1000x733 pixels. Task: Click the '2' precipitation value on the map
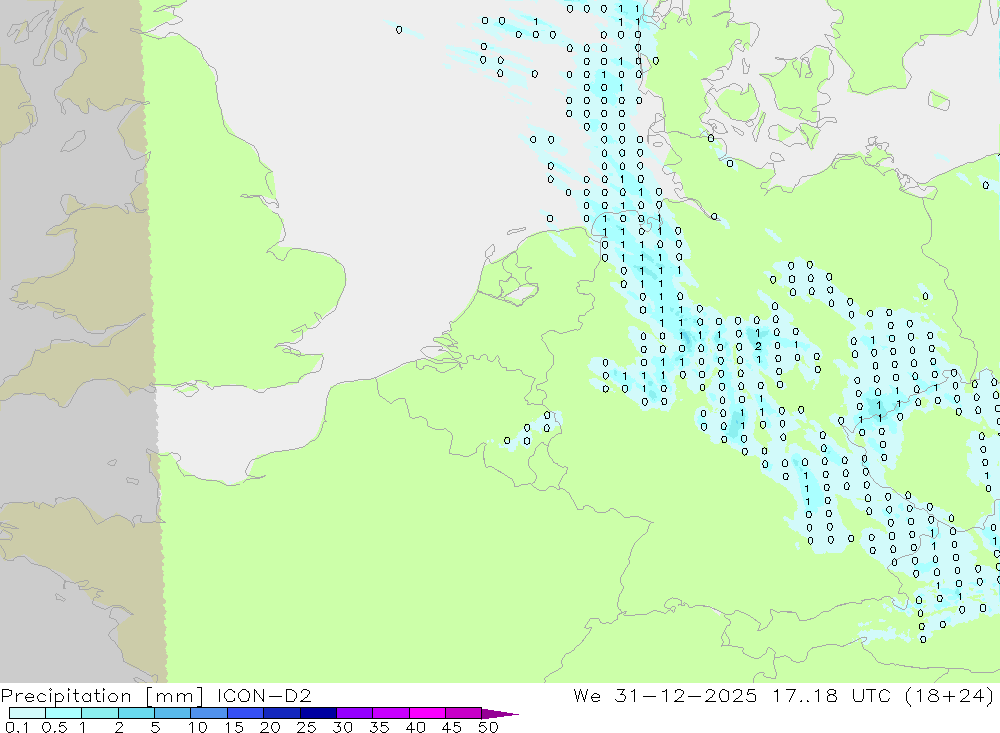click(758, 346)
